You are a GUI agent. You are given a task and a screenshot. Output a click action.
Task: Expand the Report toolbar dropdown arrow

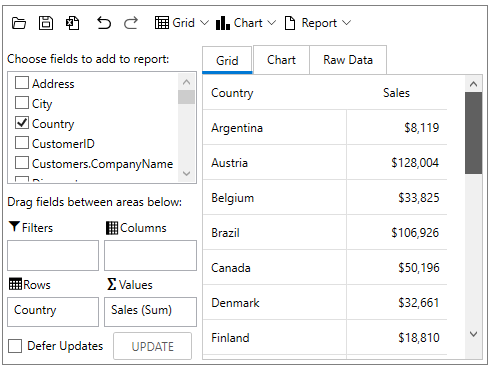tap(346, 23)
